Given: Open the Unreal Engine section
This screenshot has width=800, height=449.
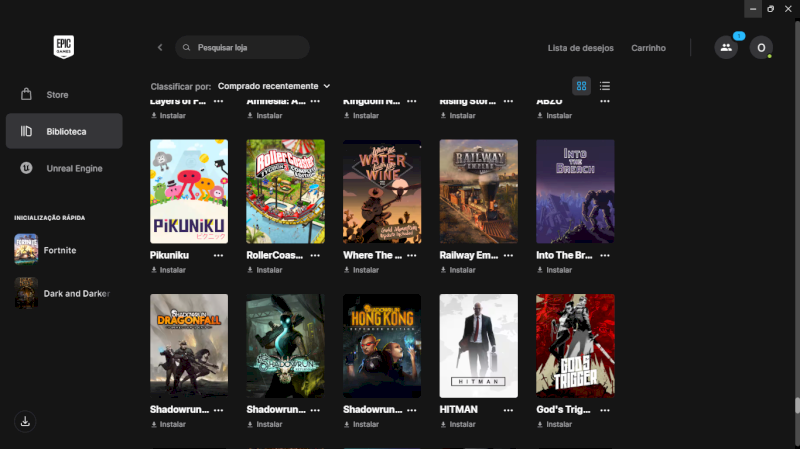Looking at the screenshot, I should 64,168.
